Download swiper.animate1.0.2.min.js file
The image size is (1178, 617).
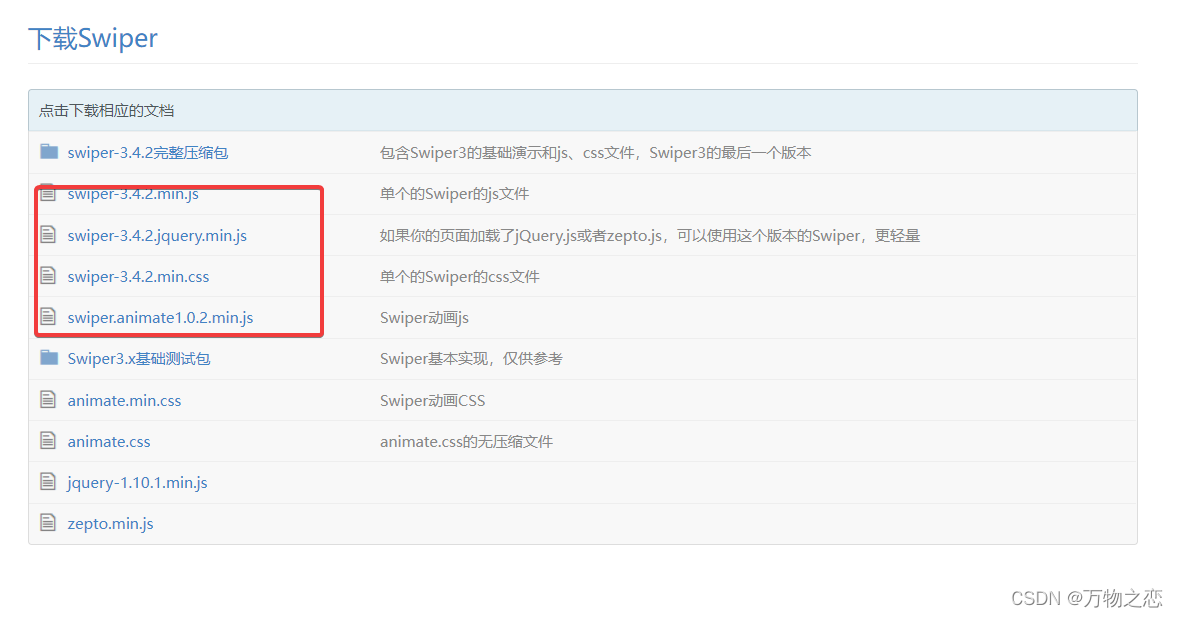pyautogui.click(x=160, y=318)
